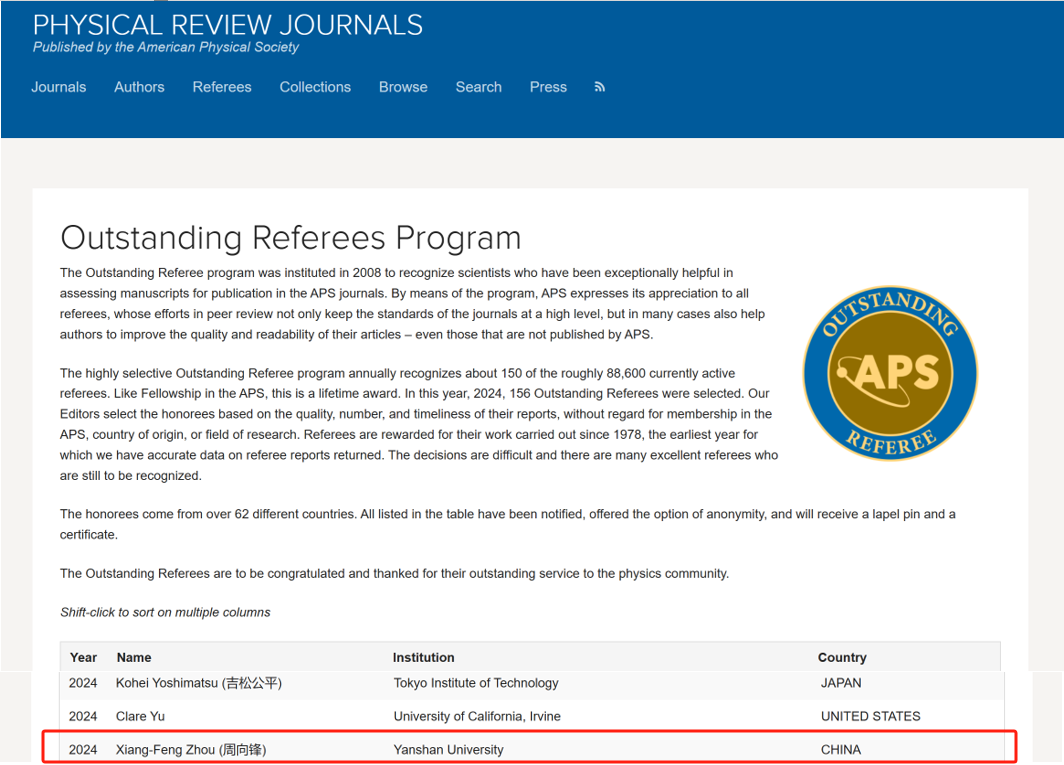
Task: Sort by the Institution column header
Action: pos(423,657)
